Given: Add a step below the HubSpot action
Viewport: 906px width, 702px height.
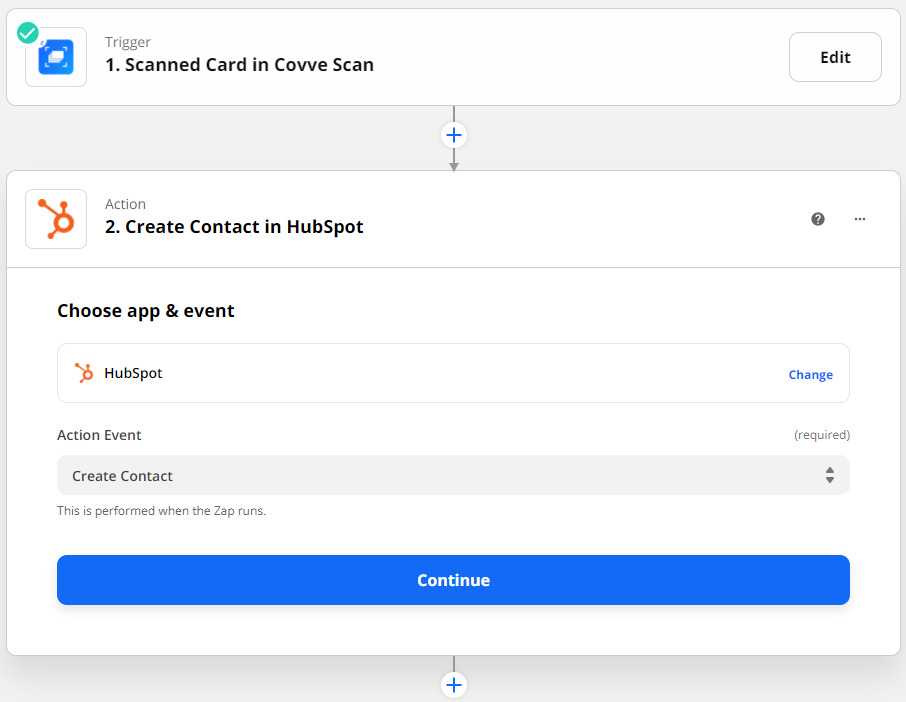Looking at the screenshot, I should click(454, 685).
